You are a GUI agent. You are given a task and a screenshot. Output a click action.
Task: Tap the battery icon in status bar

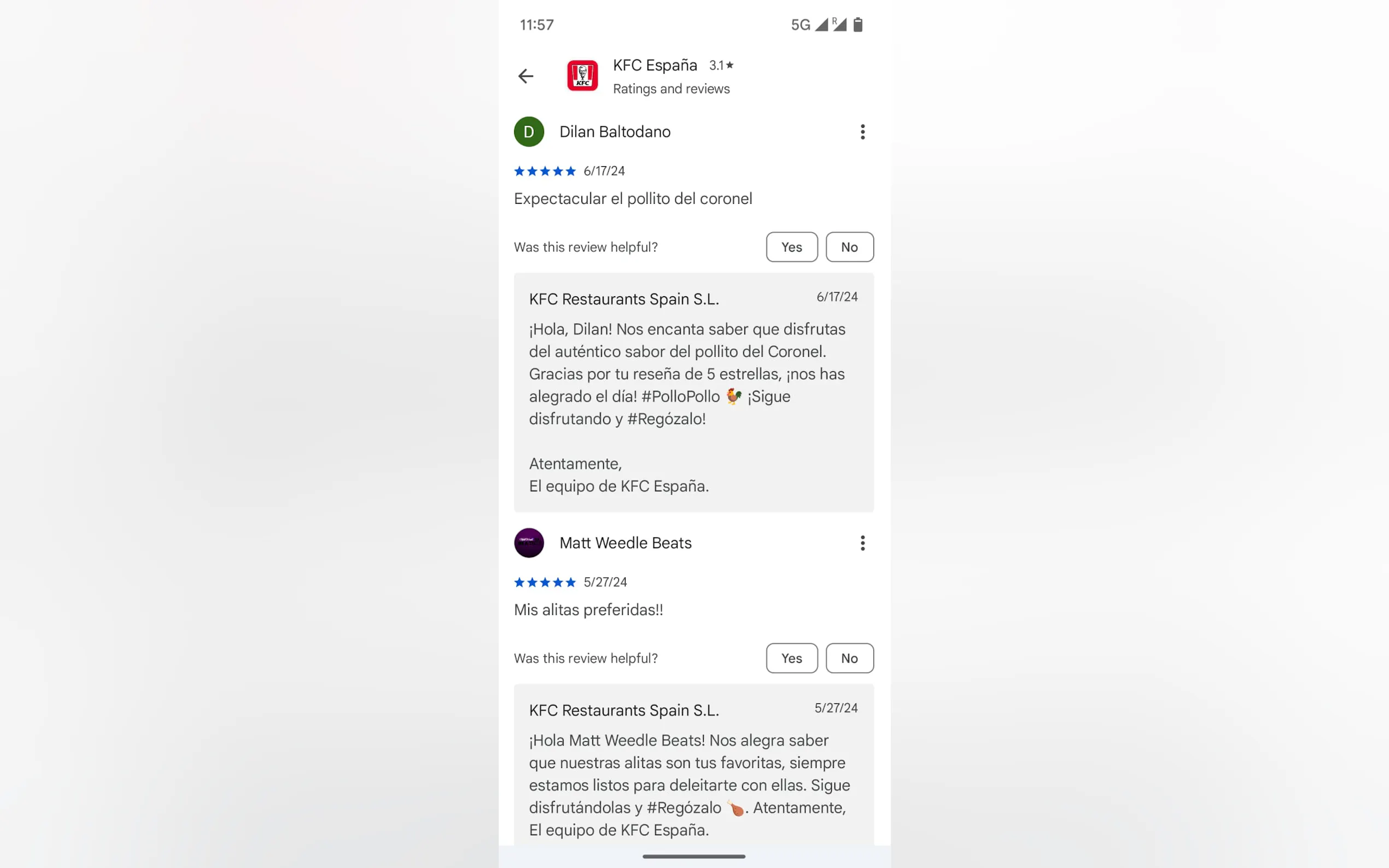(x=857, y=25)
